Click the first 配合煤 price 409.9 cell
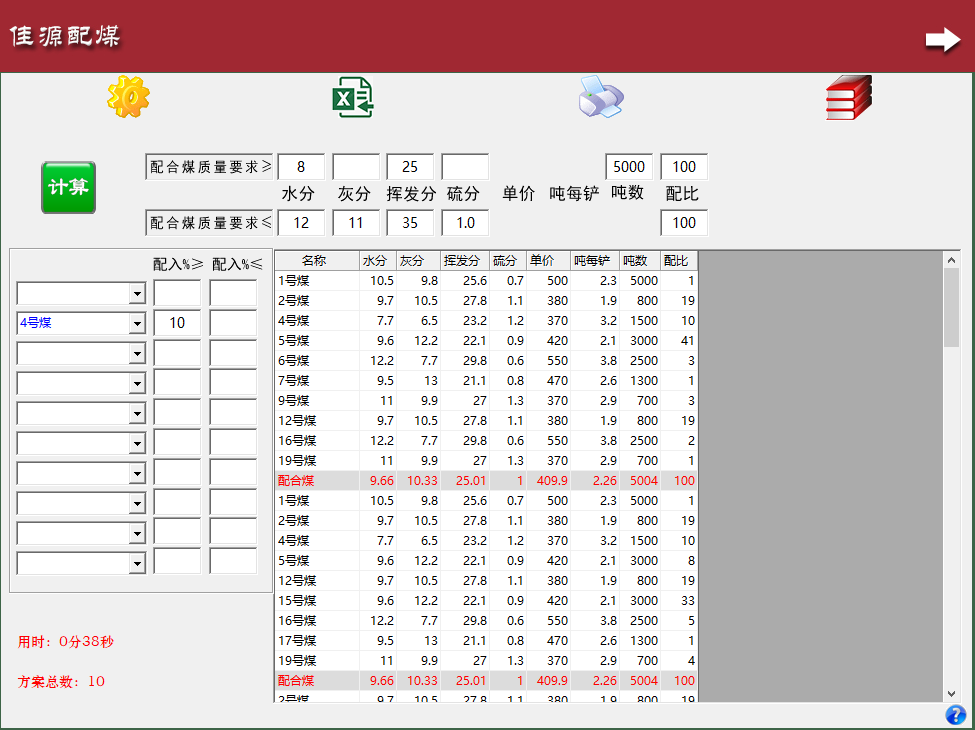The image size is (975, 730). coord(549,481)
